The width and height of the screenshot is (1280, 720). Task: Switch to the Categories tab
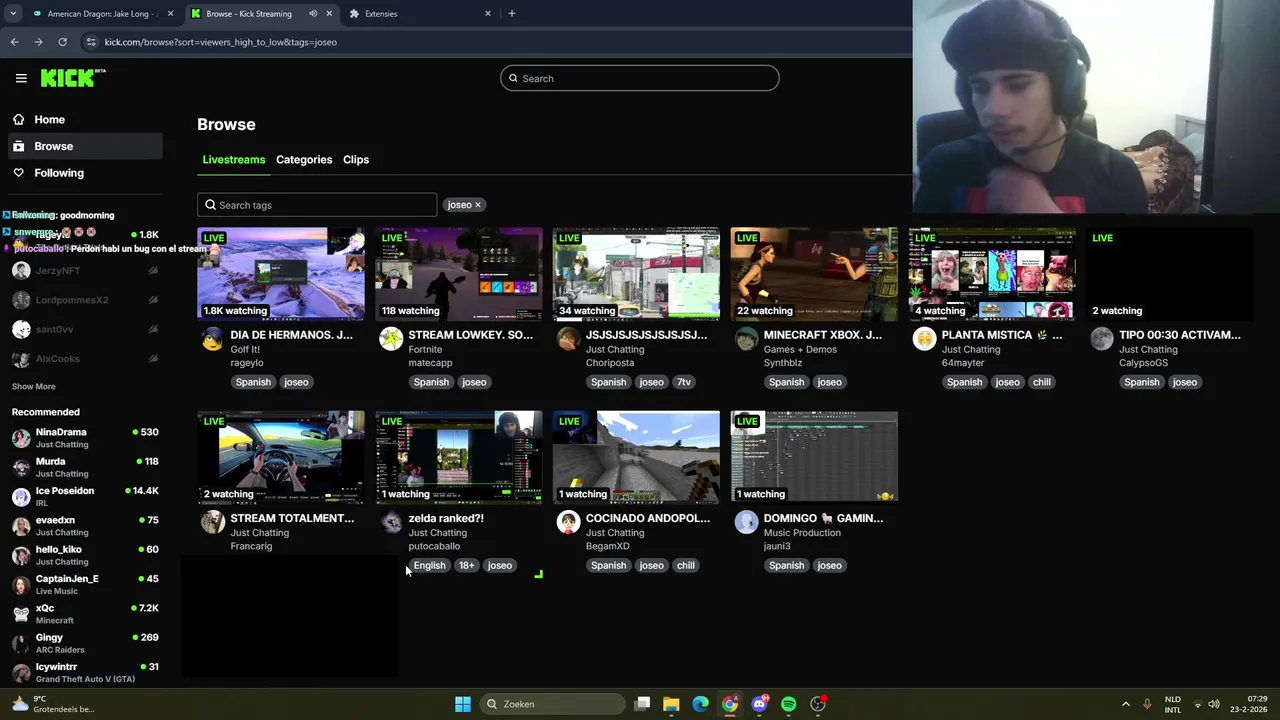point(304,160)
